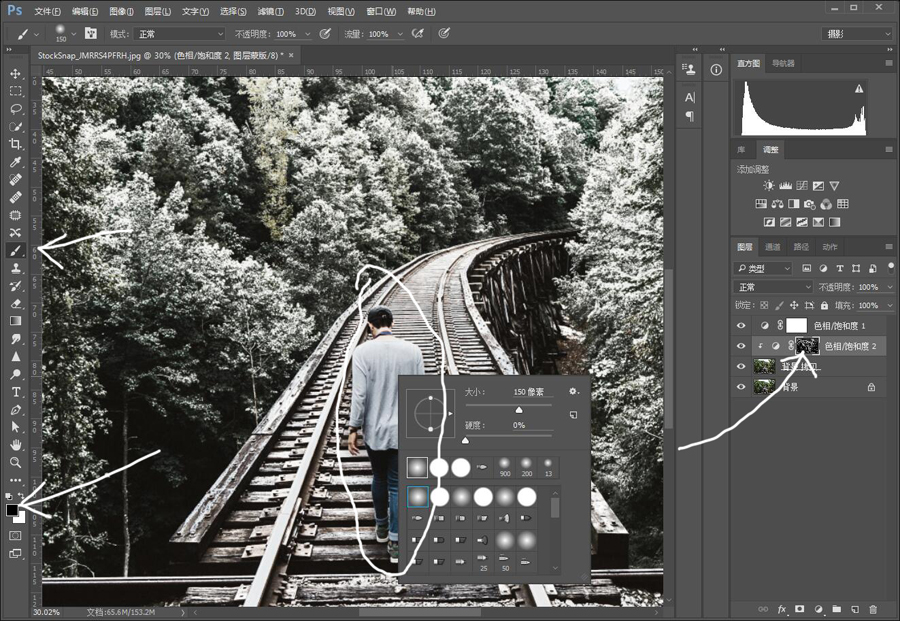The height and width of the screenshot is (621, 900).
Task: Select the Zoom tool
Action: 15,463
